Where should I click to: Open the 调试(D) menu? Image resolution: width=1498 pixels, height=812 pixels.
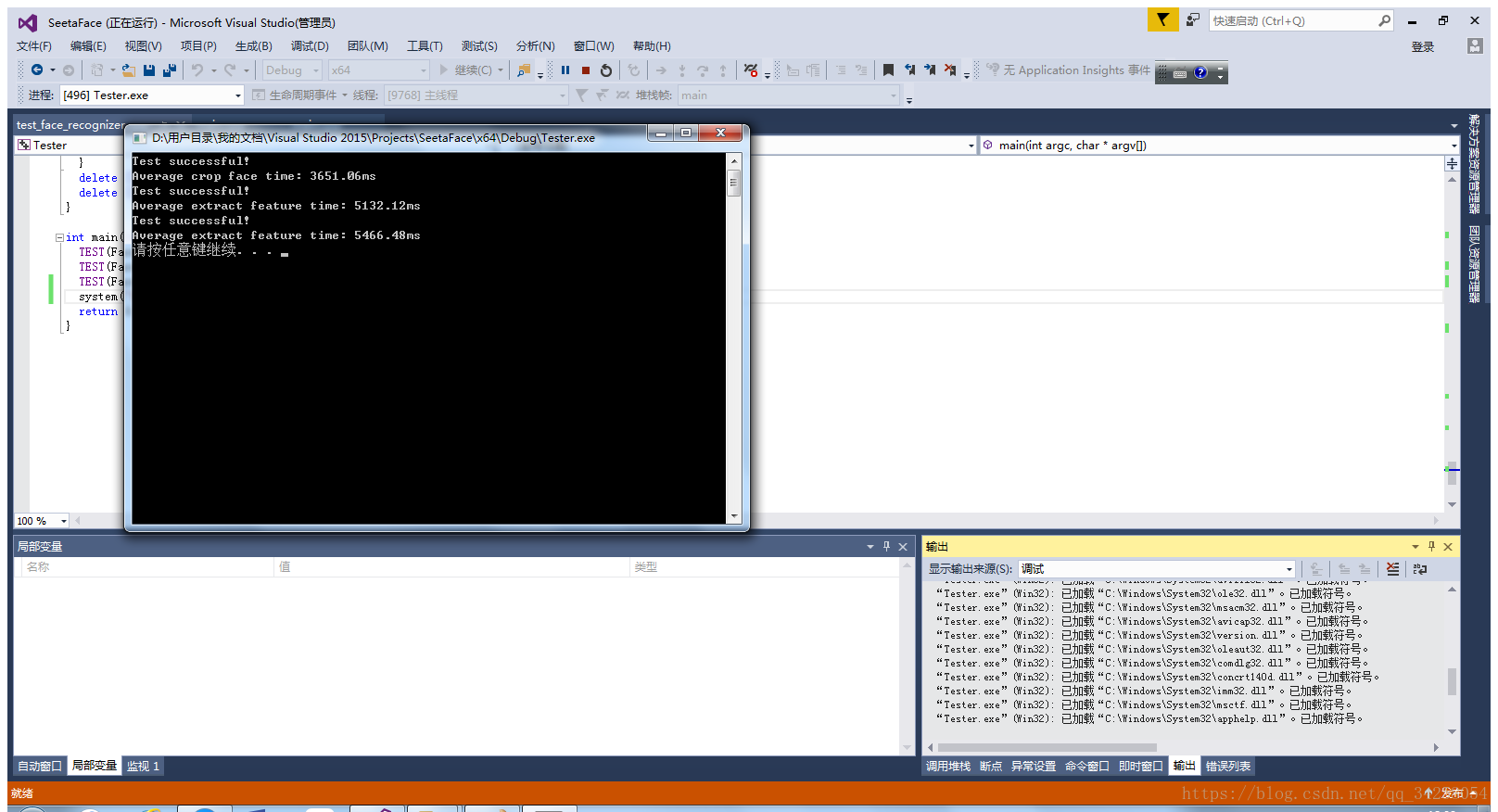(310, 46)
